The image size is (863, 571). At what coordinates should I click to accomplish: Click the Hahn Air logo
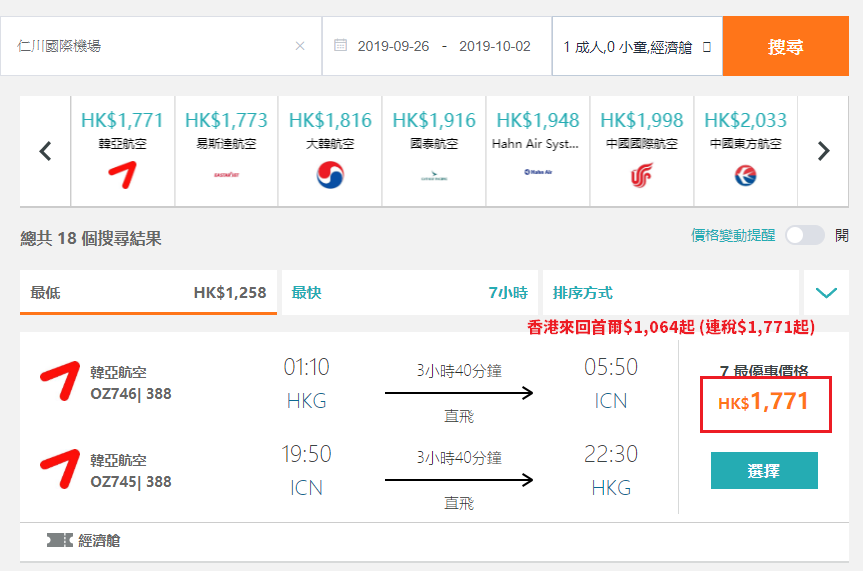538,172
